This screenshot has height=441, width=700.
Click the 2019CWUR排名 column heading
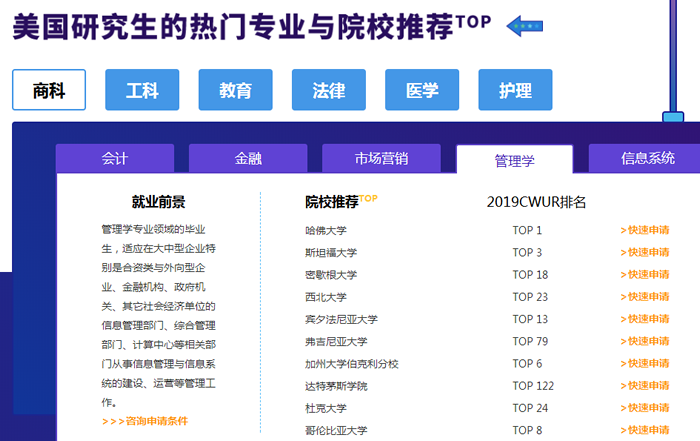[536, 202]
